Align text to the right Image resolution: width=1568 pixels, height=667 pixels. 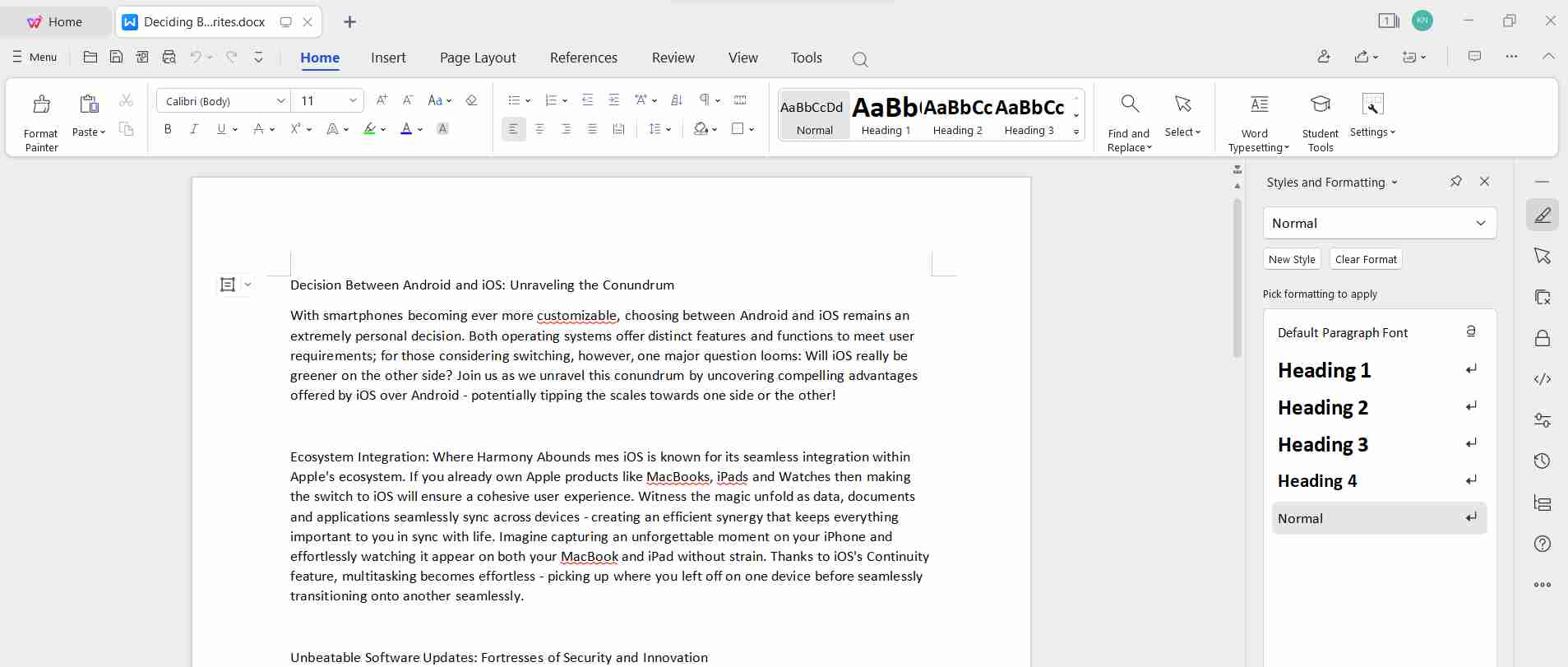(566, 129)
